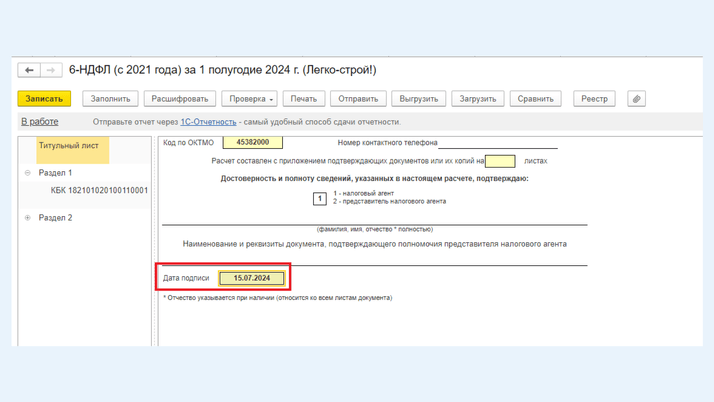Click the full name signature line
The height and width of the screenshot is (402, 714).
pyautogui.click(x=374, y=219)
